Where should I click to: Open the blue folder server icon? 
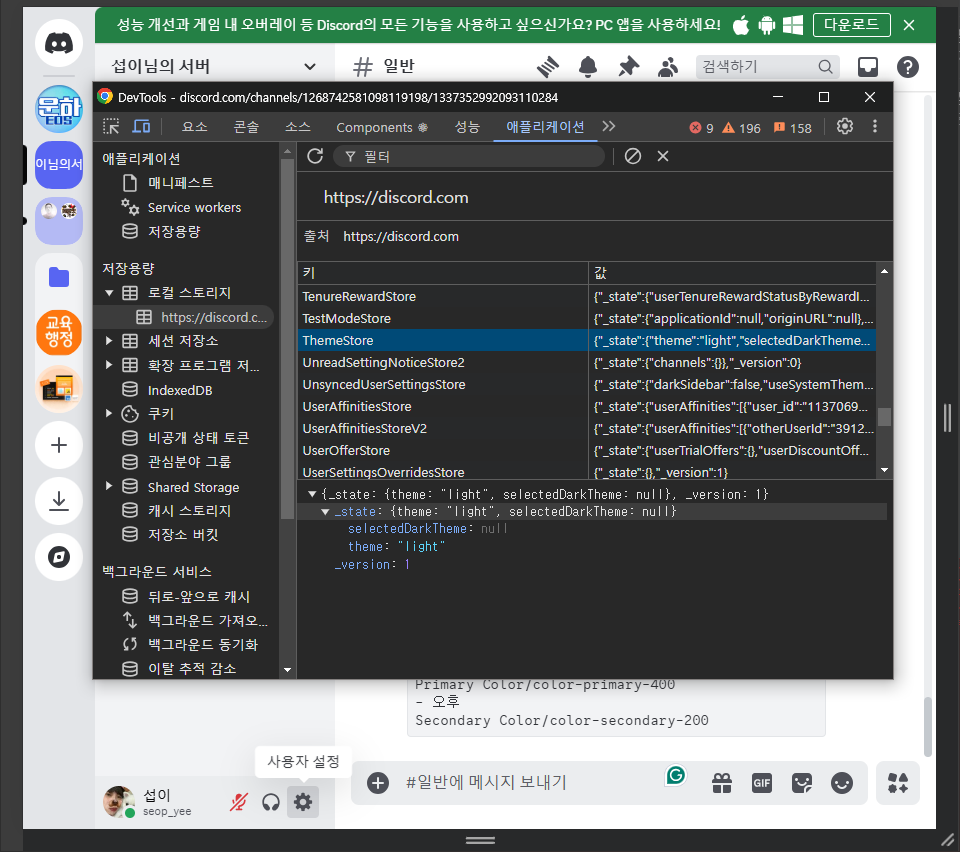pos(59,277)
